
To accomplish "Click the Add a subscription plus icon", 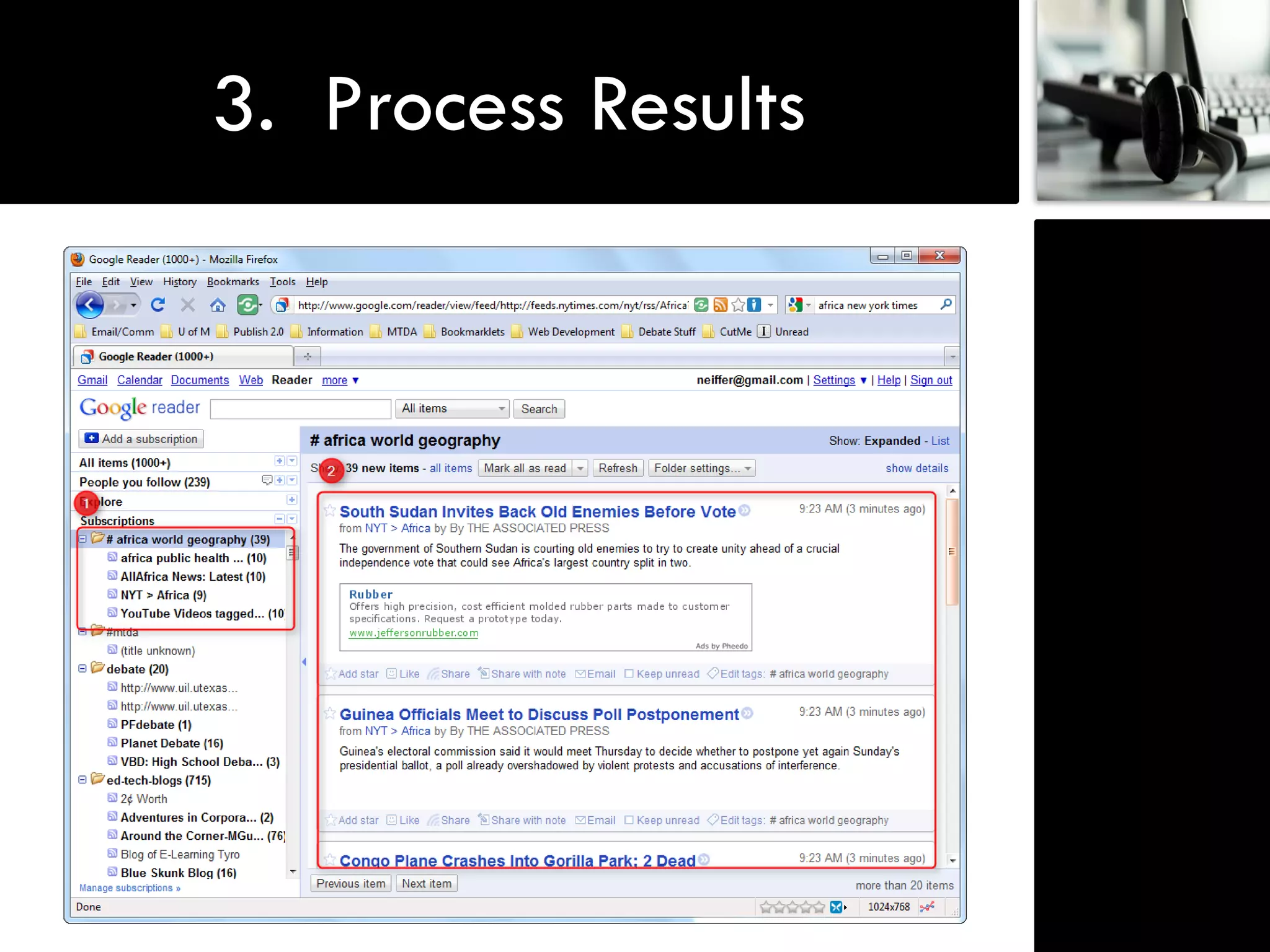I will 91,438.
